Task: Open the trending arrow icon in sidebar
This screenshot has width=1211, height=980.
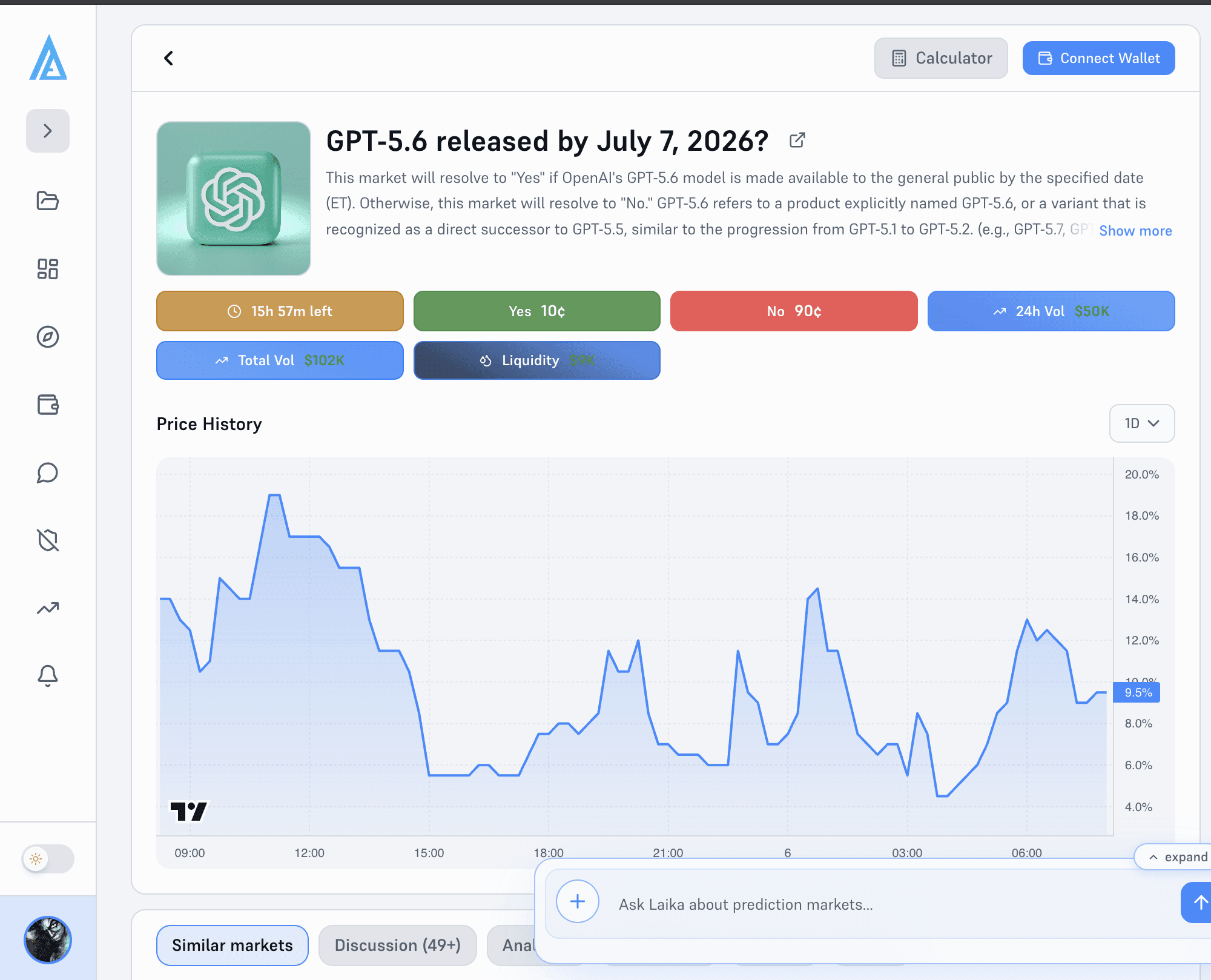Action: tap(48, 608)
